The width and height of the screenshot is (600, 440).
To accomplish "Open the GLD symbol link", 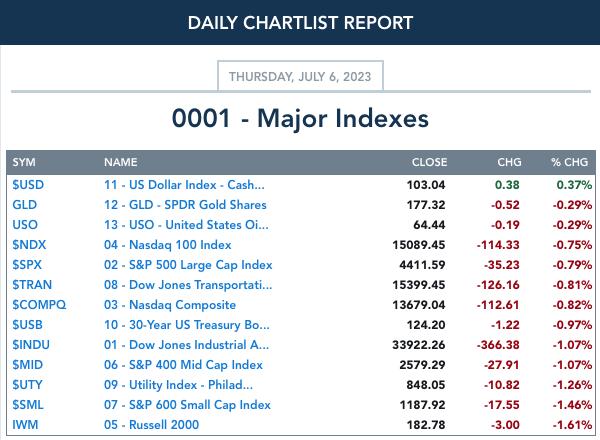I will pyautogui.click(x=24, y=205).
